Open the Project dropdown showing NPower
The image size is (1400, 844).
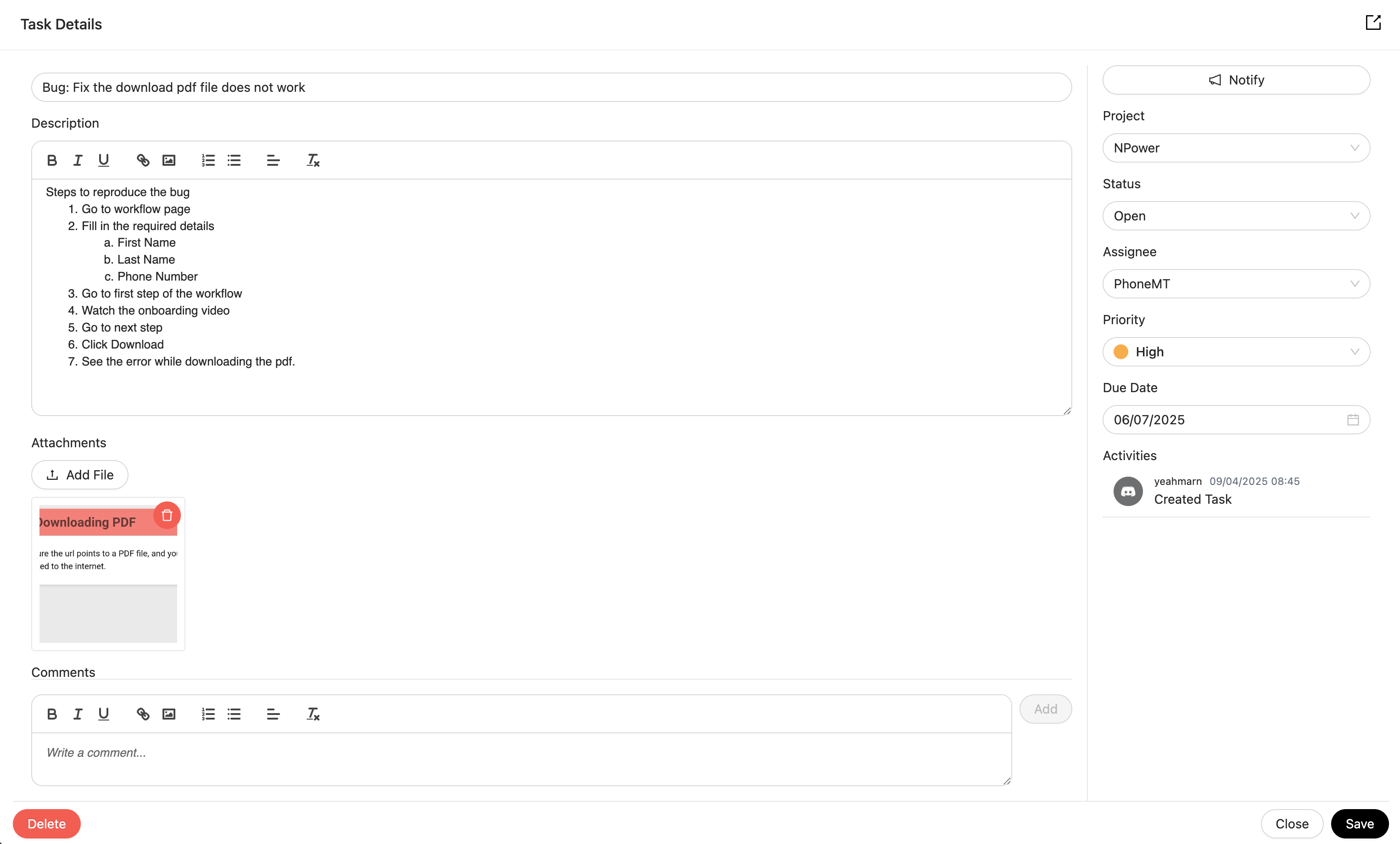click(1236, 148)
